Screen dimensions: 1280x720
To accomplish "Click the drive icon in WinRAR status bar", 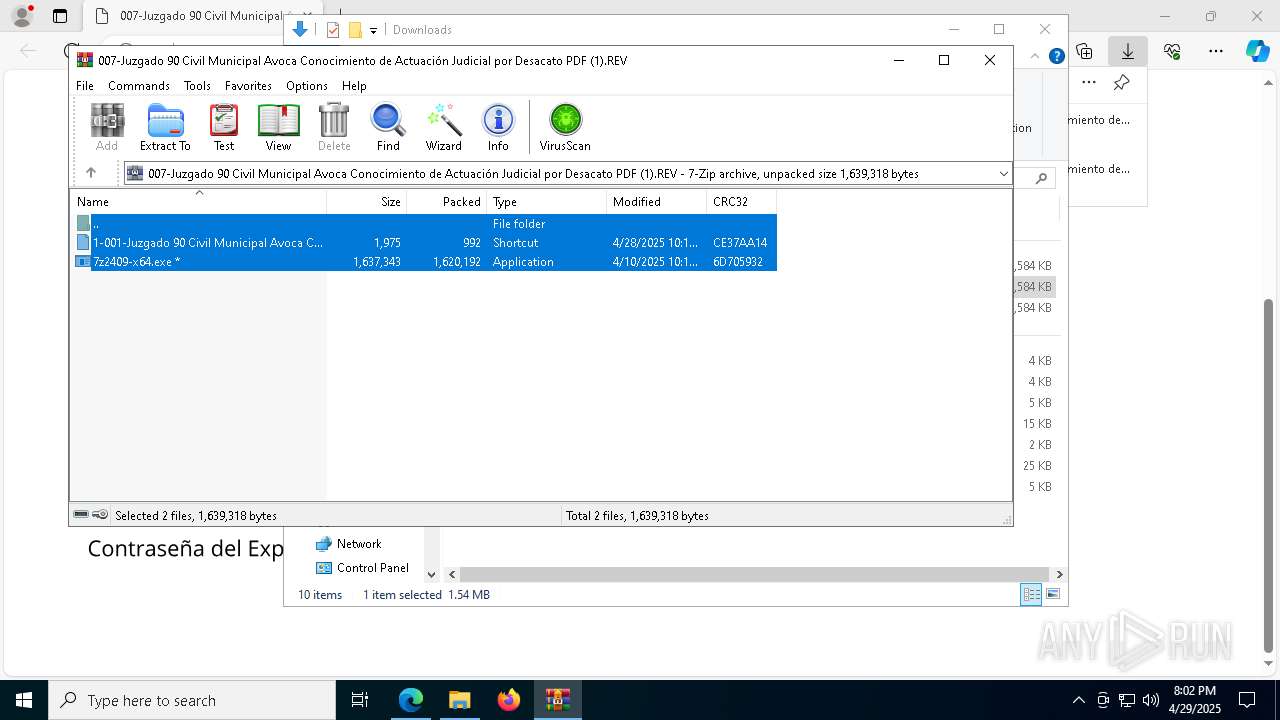I will click(x=81, y=515).
